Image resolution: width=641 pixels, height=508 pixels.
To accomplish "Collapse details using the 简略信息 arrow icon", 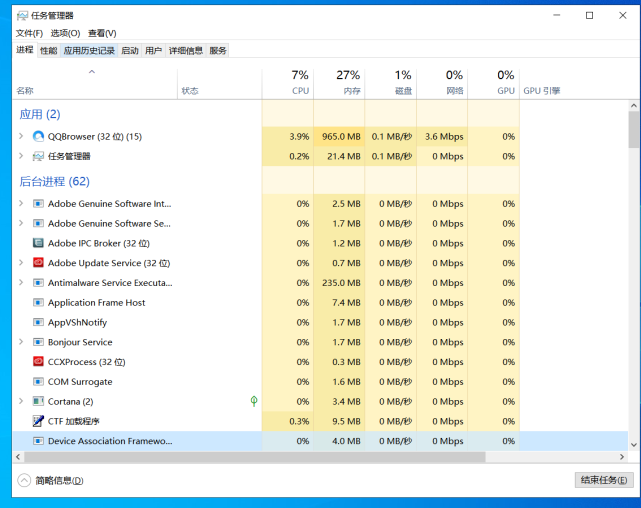I will pos(24,480).
